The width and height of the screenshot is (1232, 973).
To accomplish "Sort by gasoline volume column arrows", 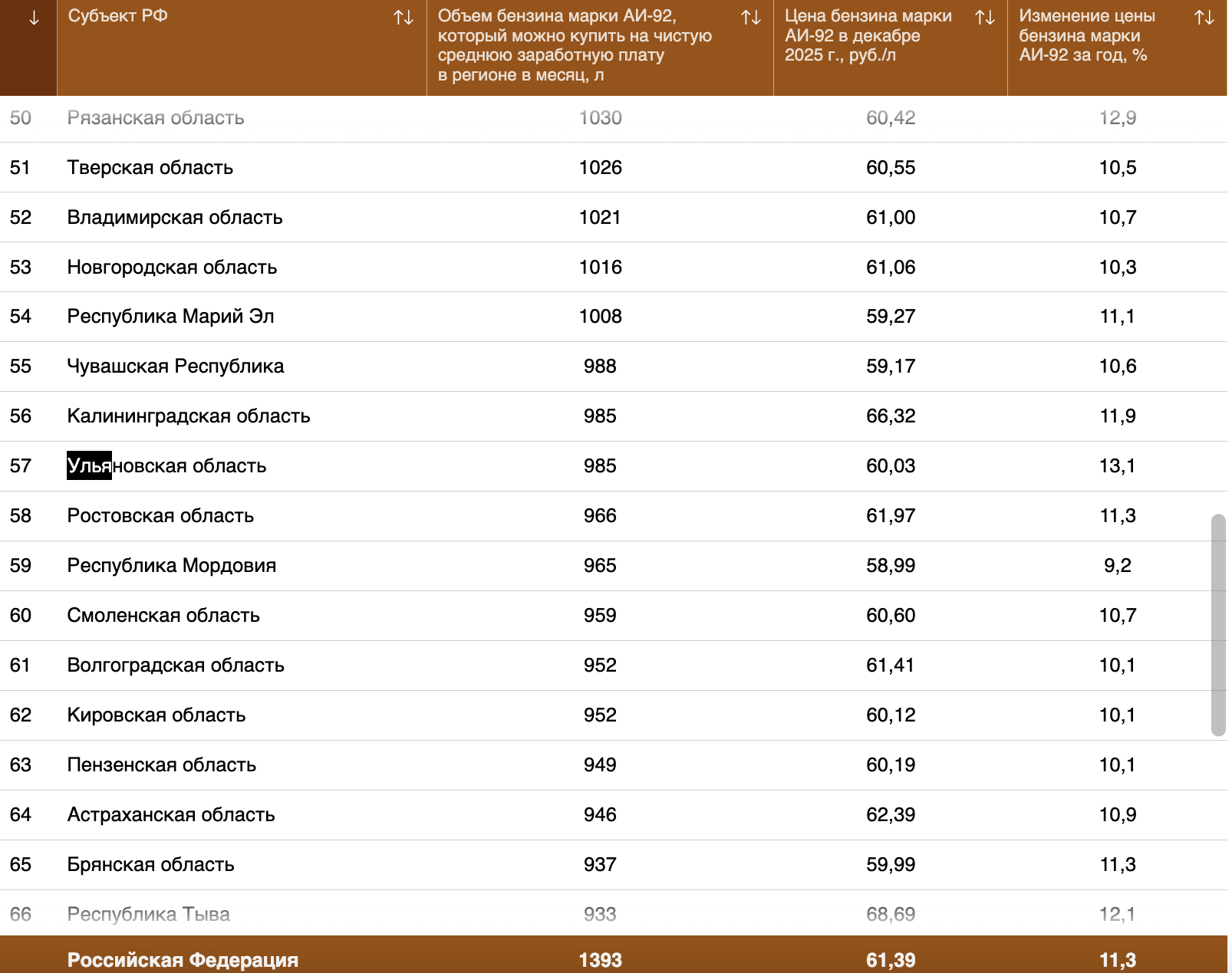I will (x=750, y=18).
